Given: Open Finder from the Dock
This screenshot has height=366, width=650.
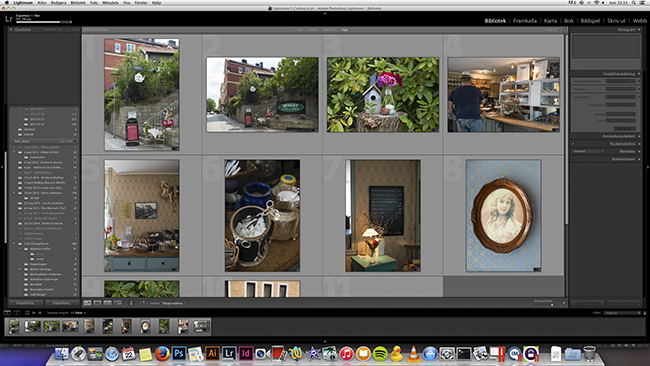Looking at the screenshot, I should [62, 354].
